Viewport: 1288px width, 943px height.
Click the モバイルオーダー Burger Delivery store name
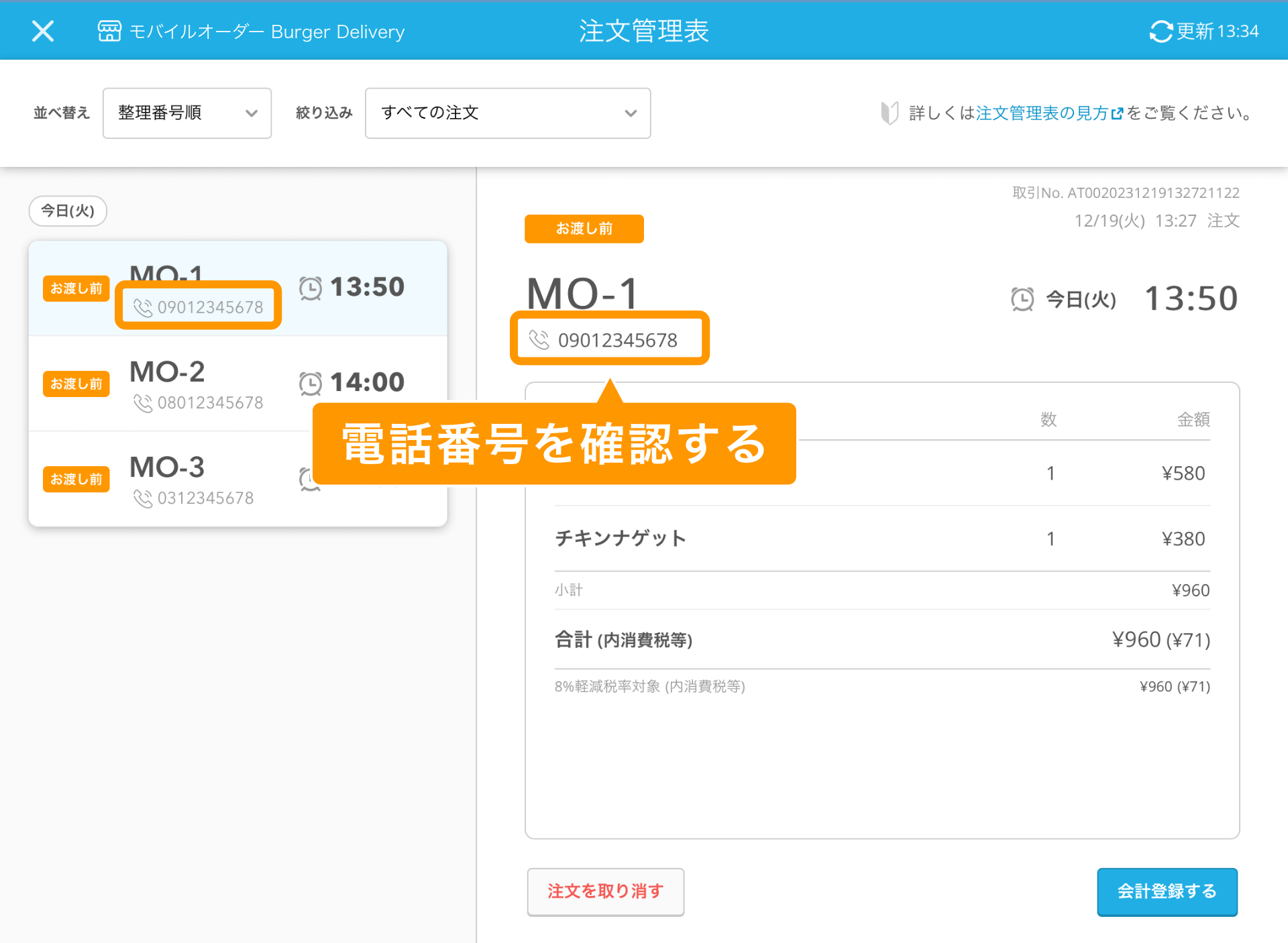(x=267, y=32)
